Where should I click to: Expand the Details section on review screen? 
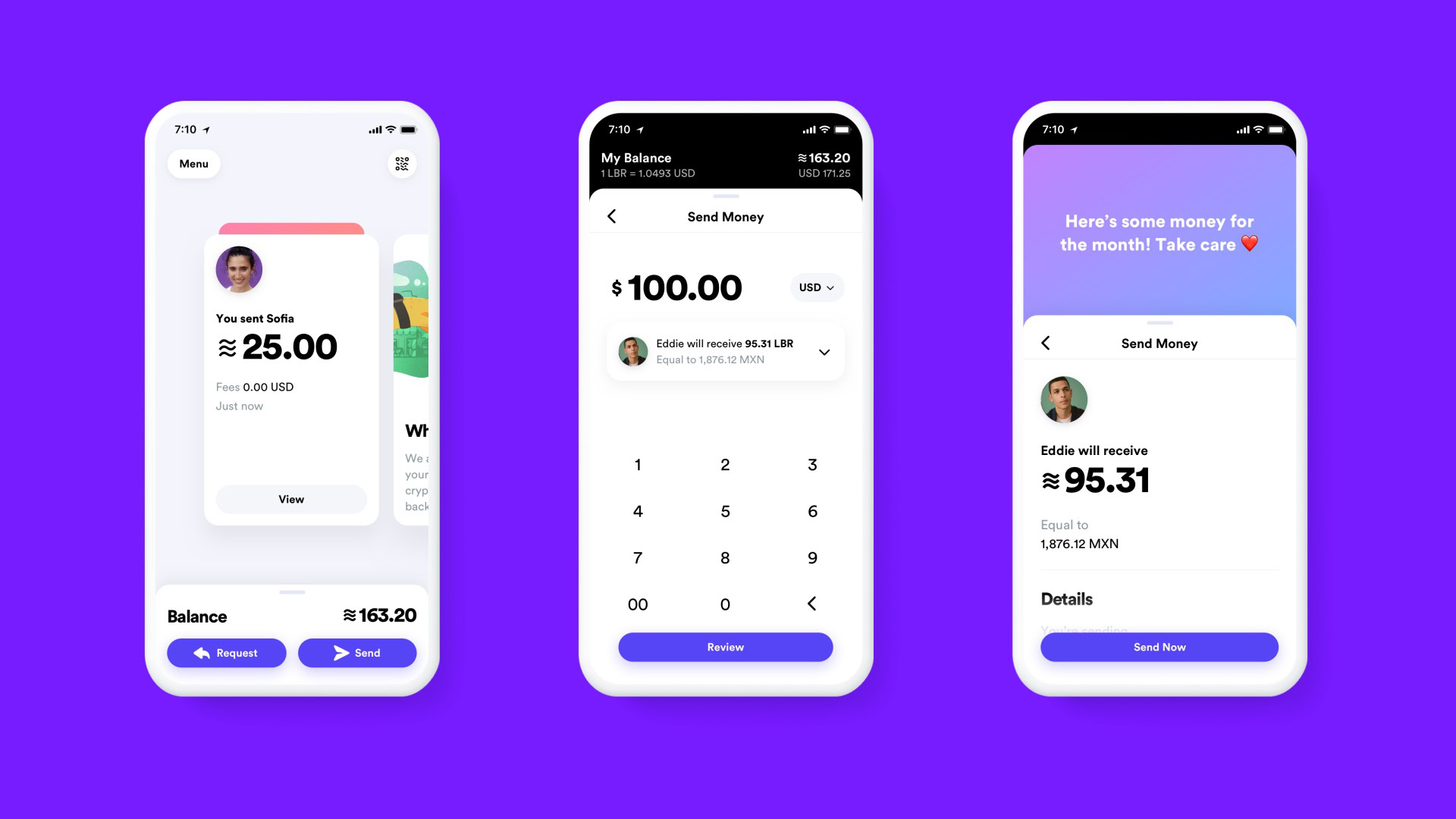click(1067, 598)
